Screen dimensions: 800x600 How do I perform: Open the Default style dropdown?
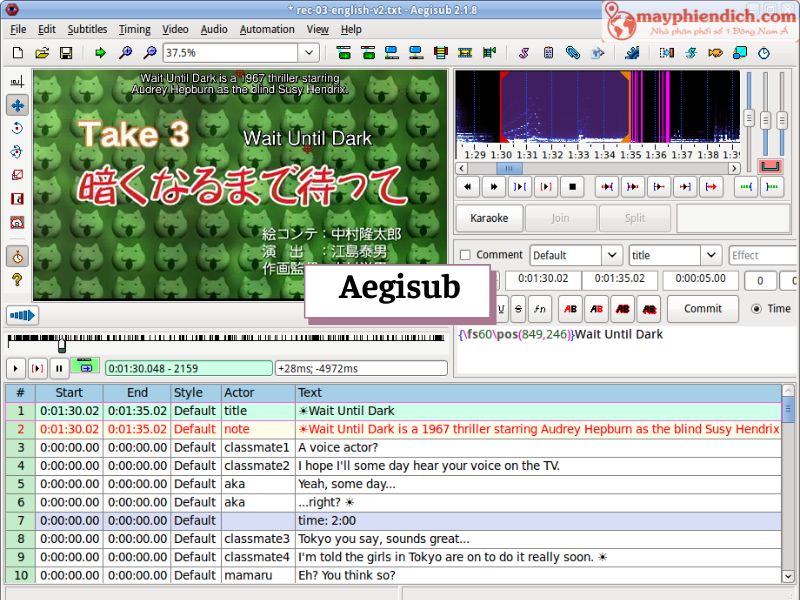[x=610, y=255]
